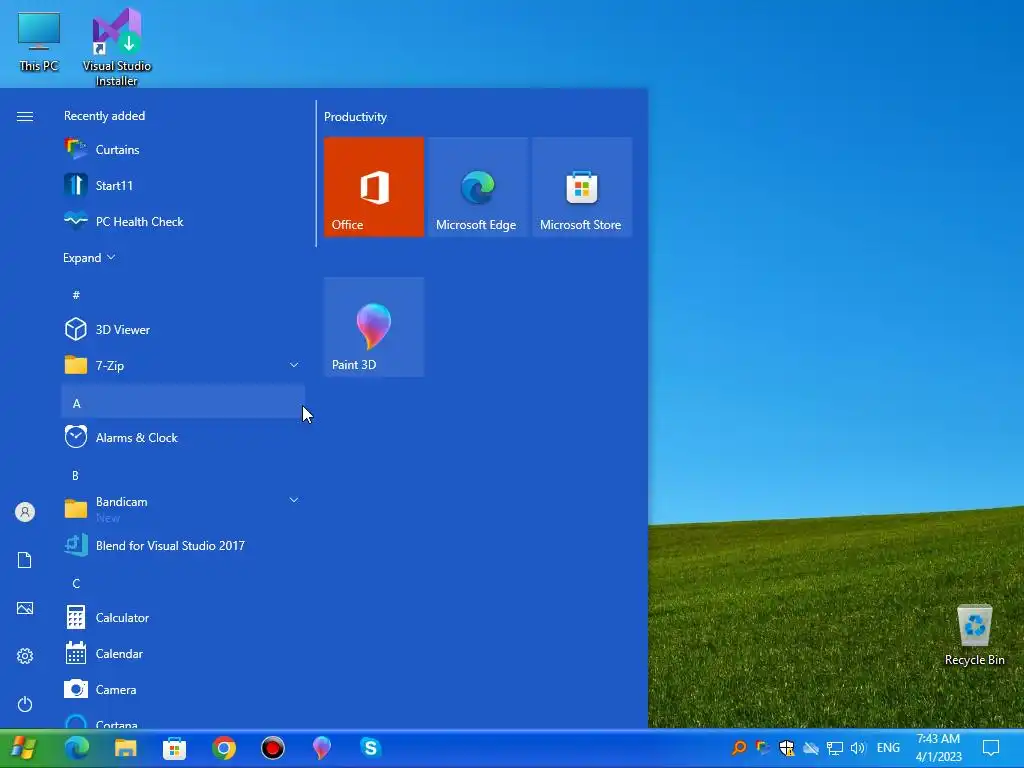Click the OneDrive cloud tray icon
Screen dimensions: 1024x768
tap(810, 748)
